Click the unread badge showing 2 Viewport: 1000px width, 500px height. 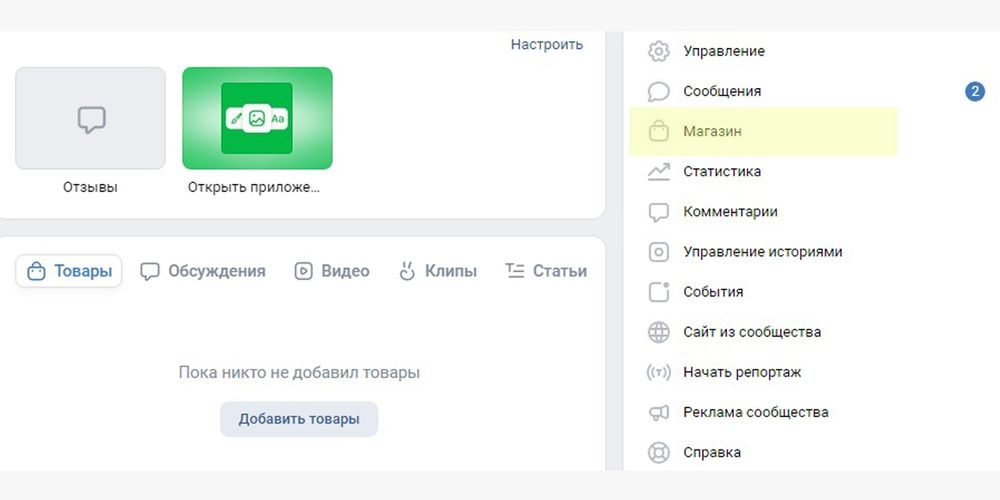pos(974,92)
